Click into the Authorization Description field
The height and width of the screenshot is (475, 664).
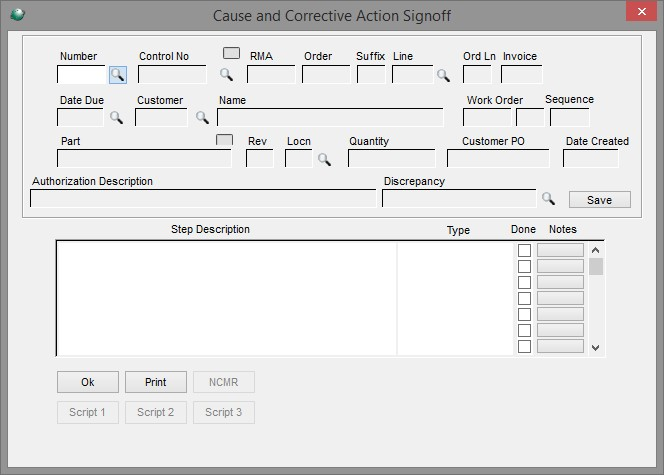(203, 198)
